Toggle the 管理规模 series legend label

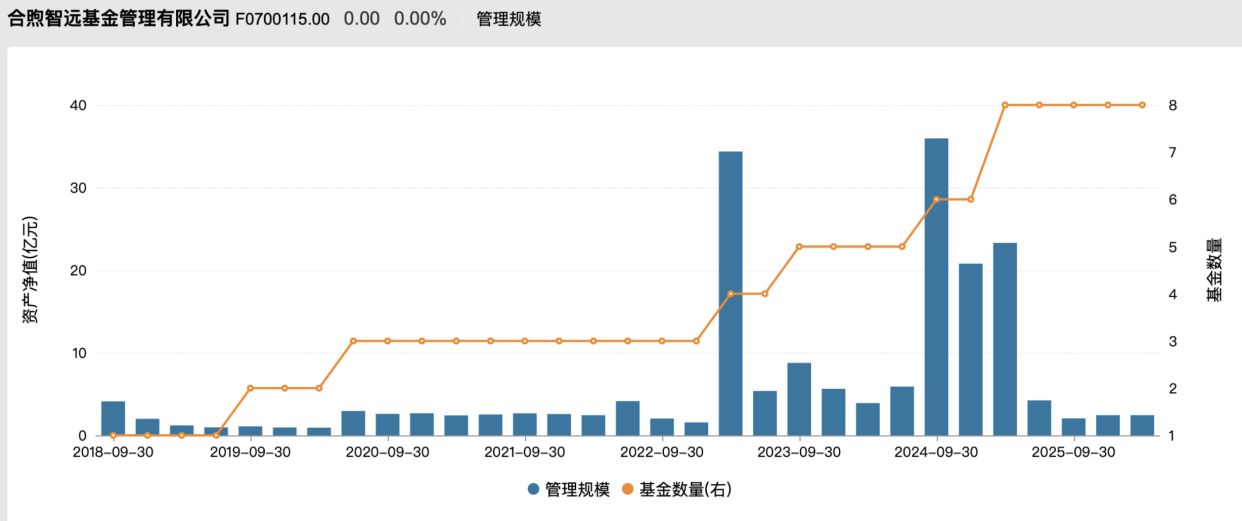pos(577,490)
